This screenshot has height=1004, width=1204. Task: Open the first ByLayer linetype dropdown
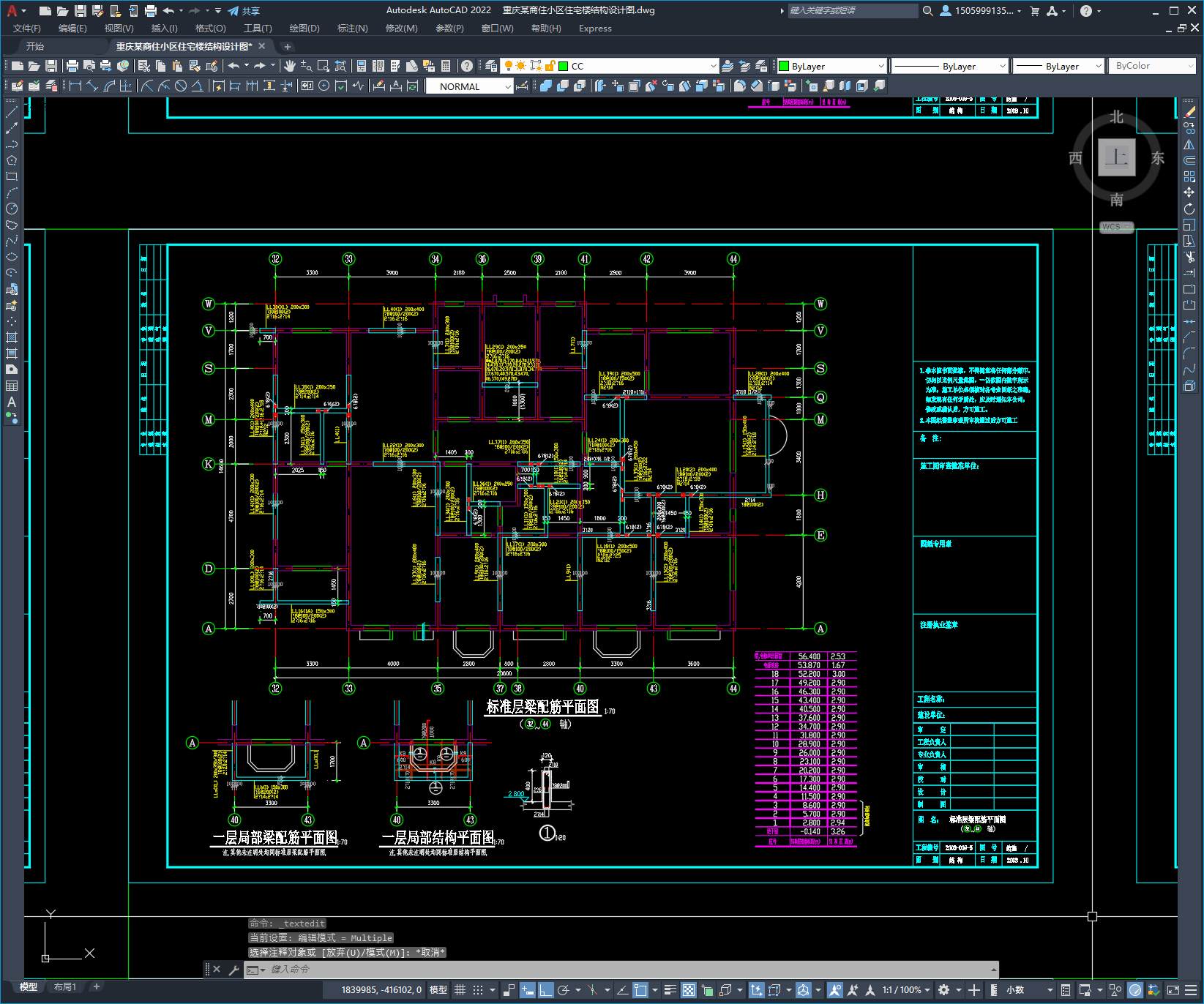pos(951,66)
